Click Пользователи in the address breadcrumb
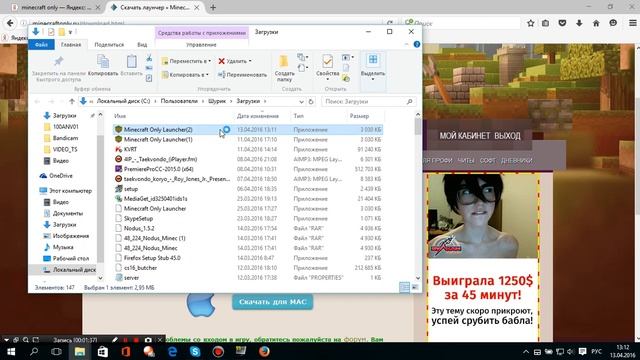The height and width of the screenshot is (360, 640). pos(179,101)
